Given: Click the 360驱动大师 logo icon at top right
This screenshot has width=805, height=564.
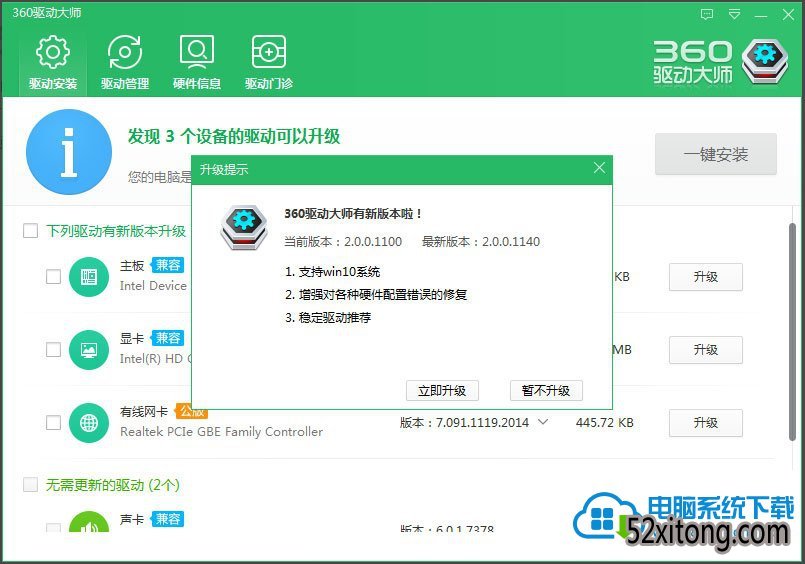Looking at the screenshot, I should click(764, 61).
